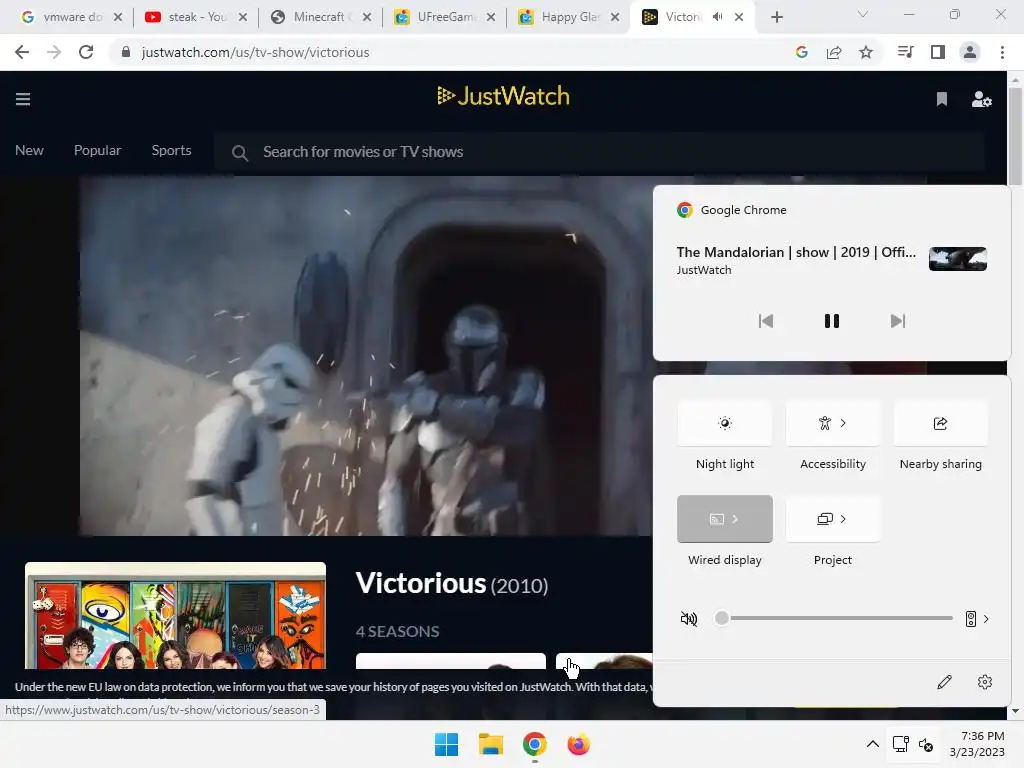1024x768 pixels.
Task: Close the Victorious tab
Action: pyautogui.click(x=739, y=17)
